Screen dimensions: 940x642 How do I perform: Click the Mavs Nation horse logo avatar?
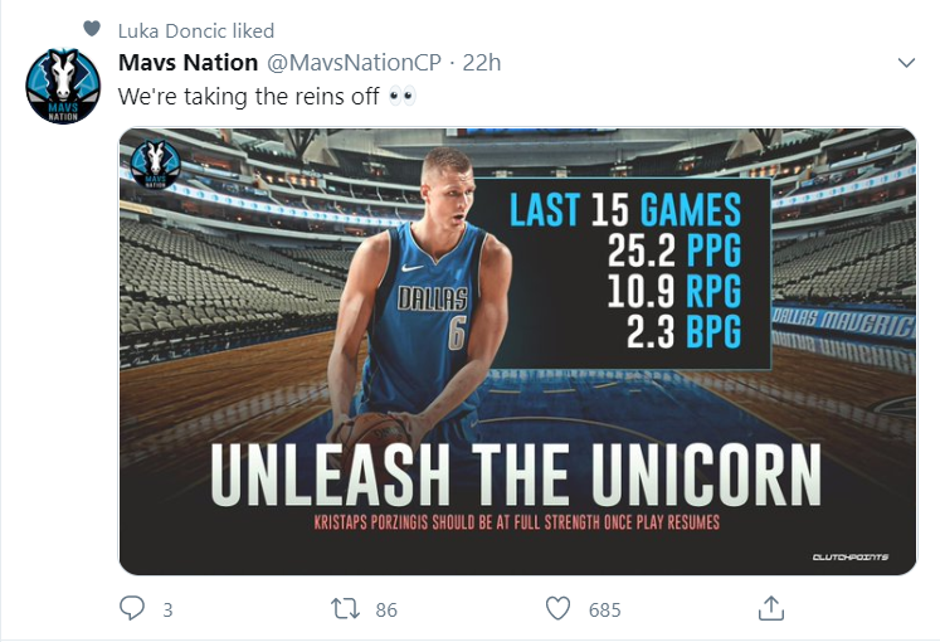tap(63, 80)
